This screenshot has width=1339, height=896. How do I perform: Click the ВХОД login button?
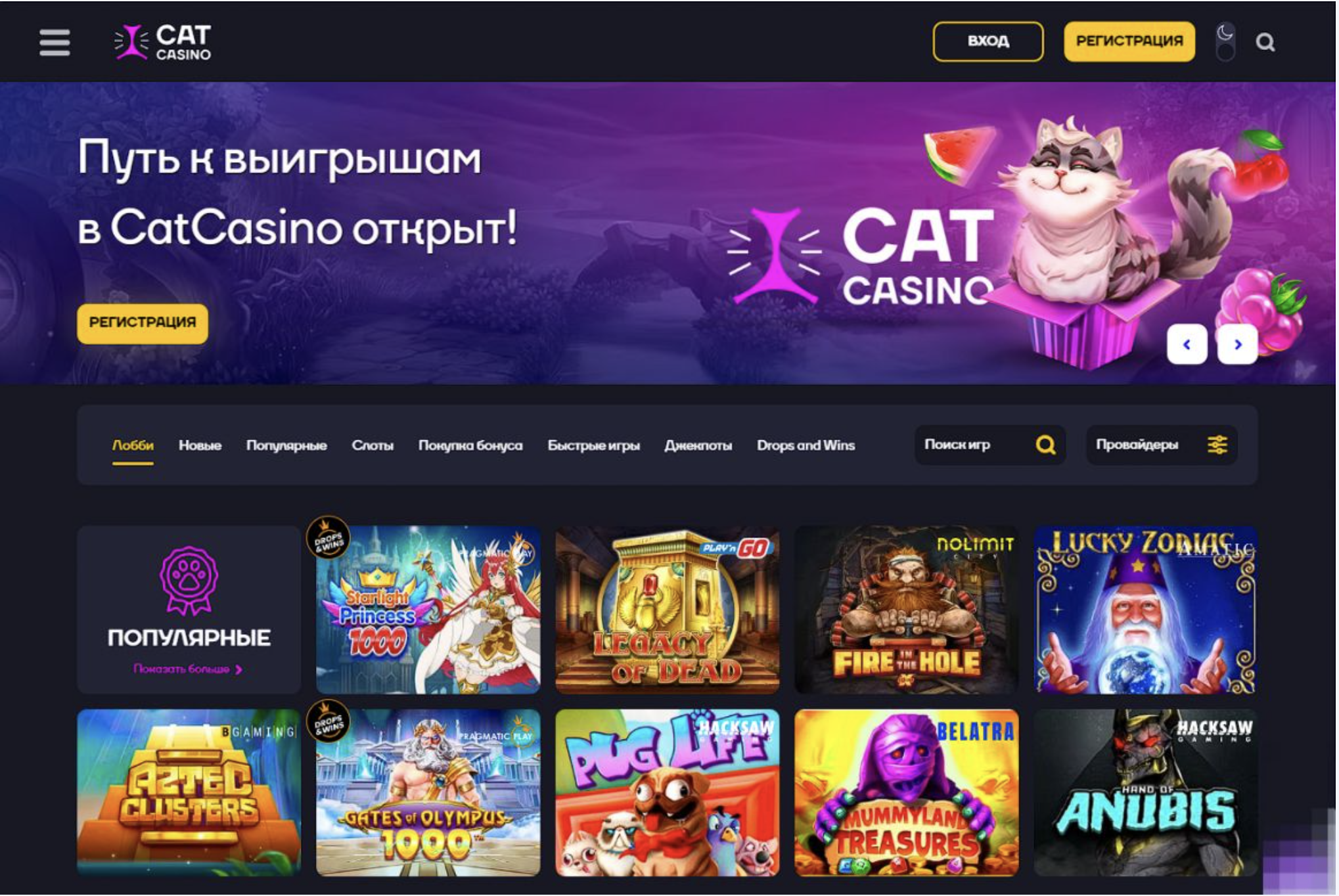(987, 41)
